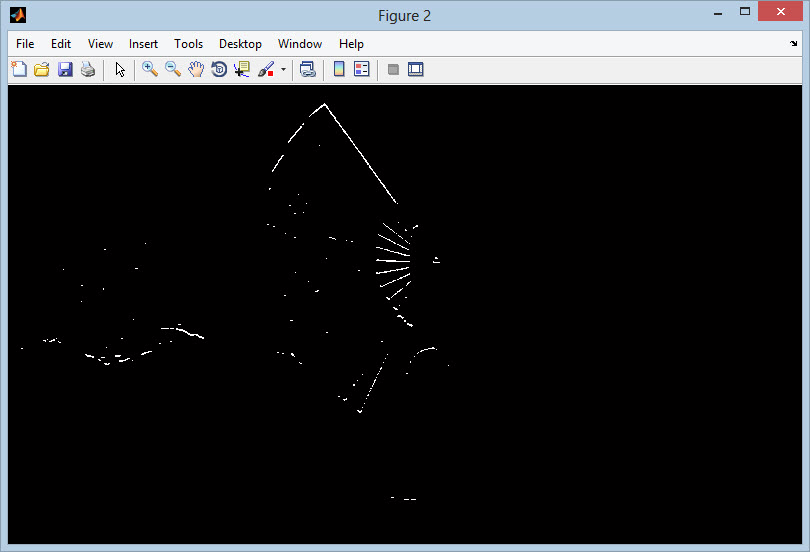Minimize the Figure 2 window
The image size is (810, 552).
718,13
